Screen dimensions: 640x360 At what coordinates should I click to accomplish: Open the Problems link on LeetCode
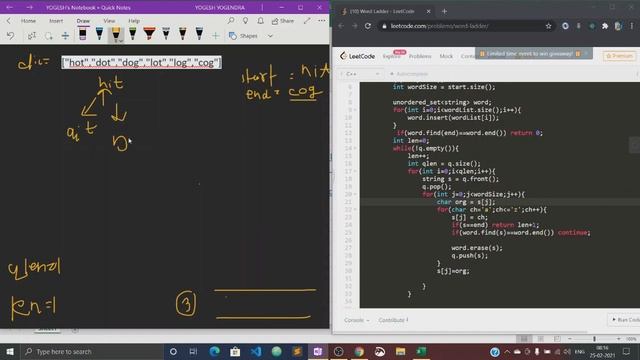420,56
